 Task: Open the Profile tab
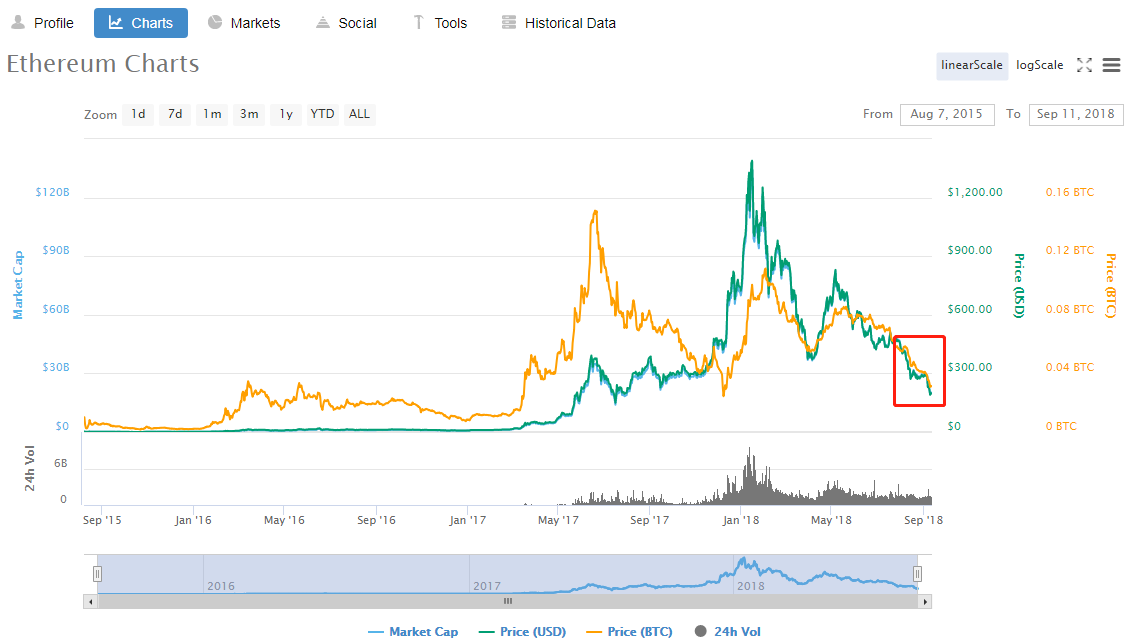point(42,23)
